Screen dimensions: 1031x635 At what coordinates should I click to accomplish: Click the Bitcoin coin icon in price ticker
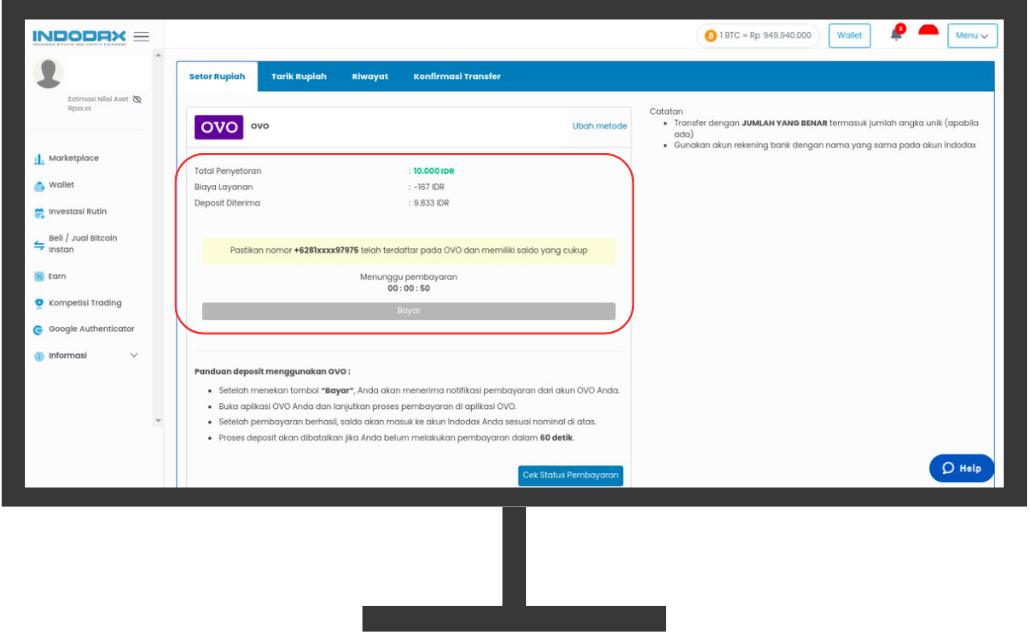(x=710, y=36)
